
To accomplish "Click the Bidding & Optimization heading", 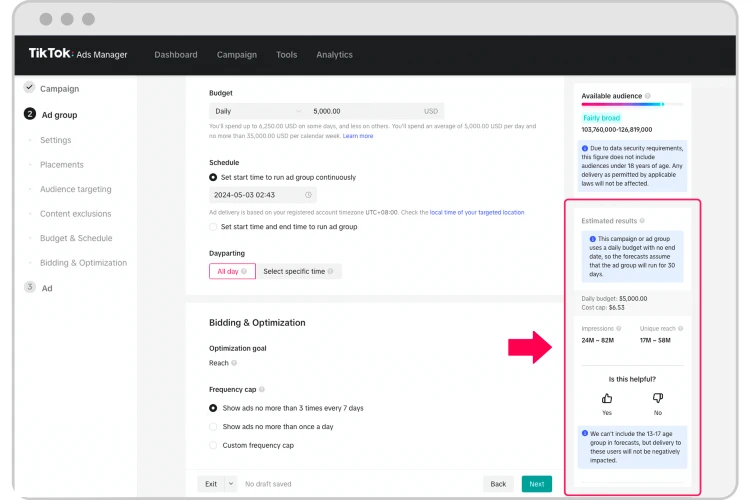I will point(257,322).
